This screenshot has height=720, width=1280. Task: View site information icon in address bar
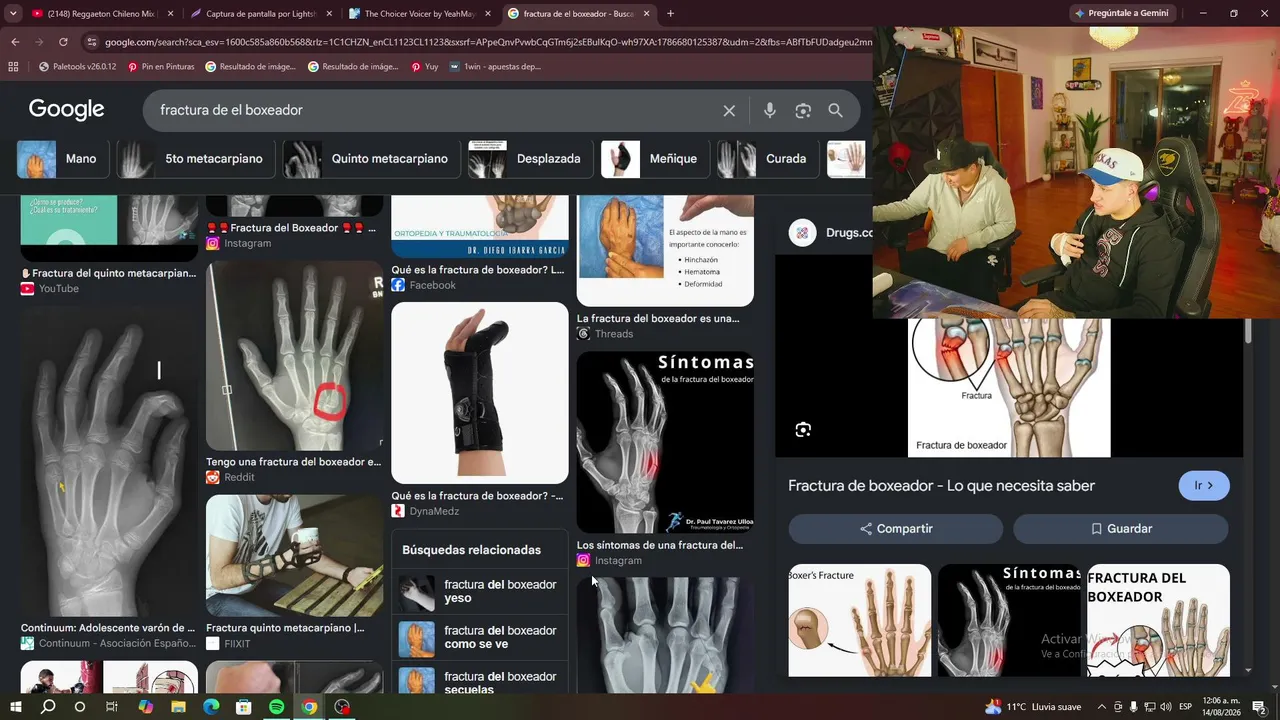92,42
